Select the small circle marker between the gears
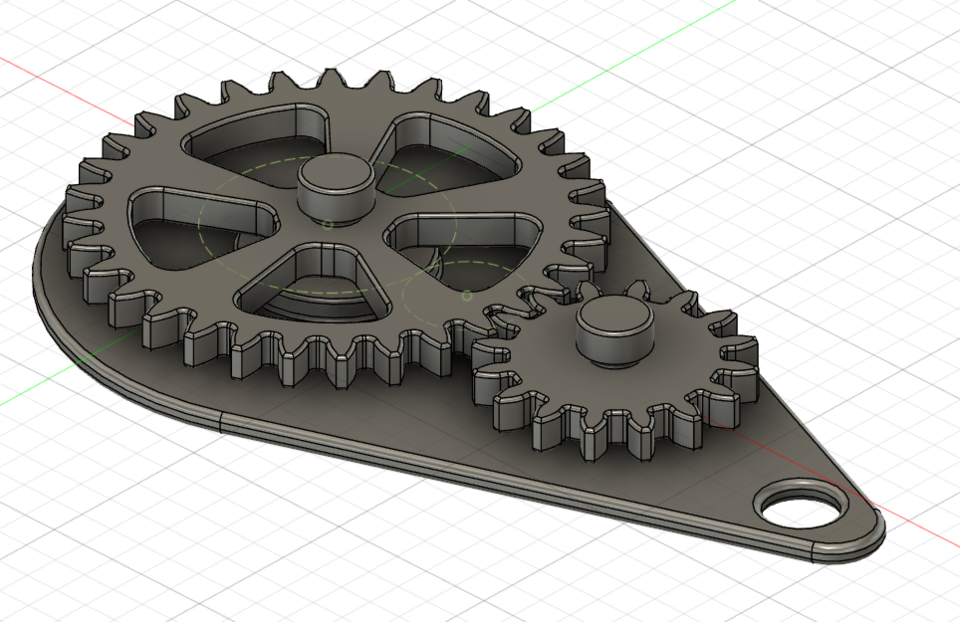Screen dimensions: 960x622 (466, 297)
